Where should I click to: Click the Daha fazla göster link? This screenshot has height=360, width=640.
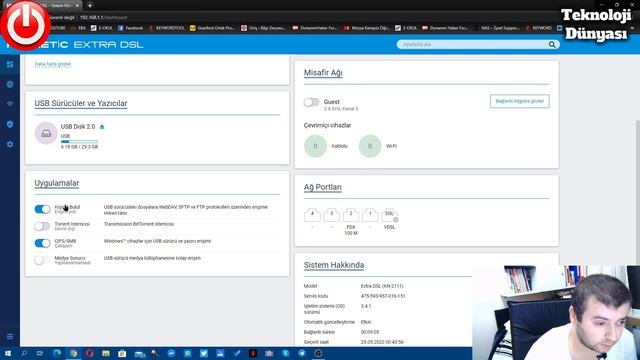pyautogui.click(x=53, y=64)
